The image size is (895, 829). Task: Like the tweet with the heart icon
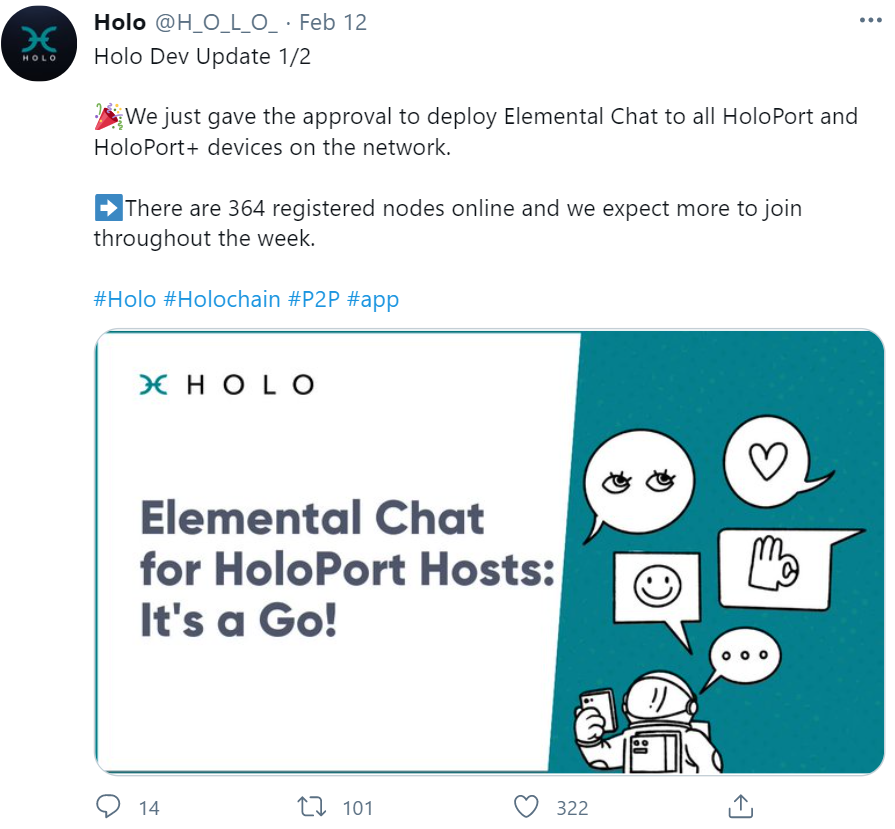pos(526,807)
